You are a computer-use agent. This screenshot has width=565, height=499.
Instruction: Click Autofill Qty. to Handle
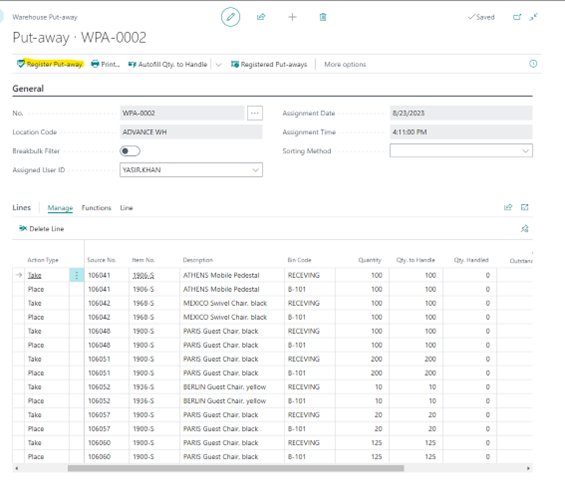(x=168, y=64)
